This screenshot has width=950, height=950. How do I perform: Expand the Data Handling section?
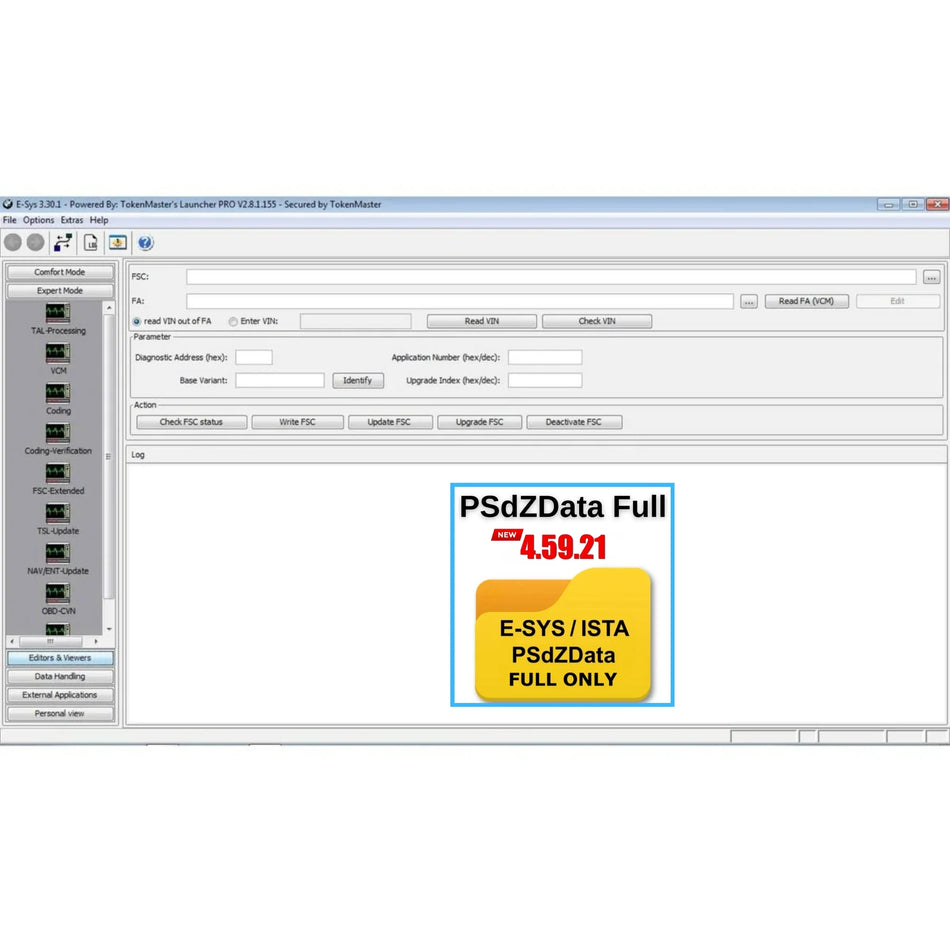pyautogui.click(x=60, y=676)
